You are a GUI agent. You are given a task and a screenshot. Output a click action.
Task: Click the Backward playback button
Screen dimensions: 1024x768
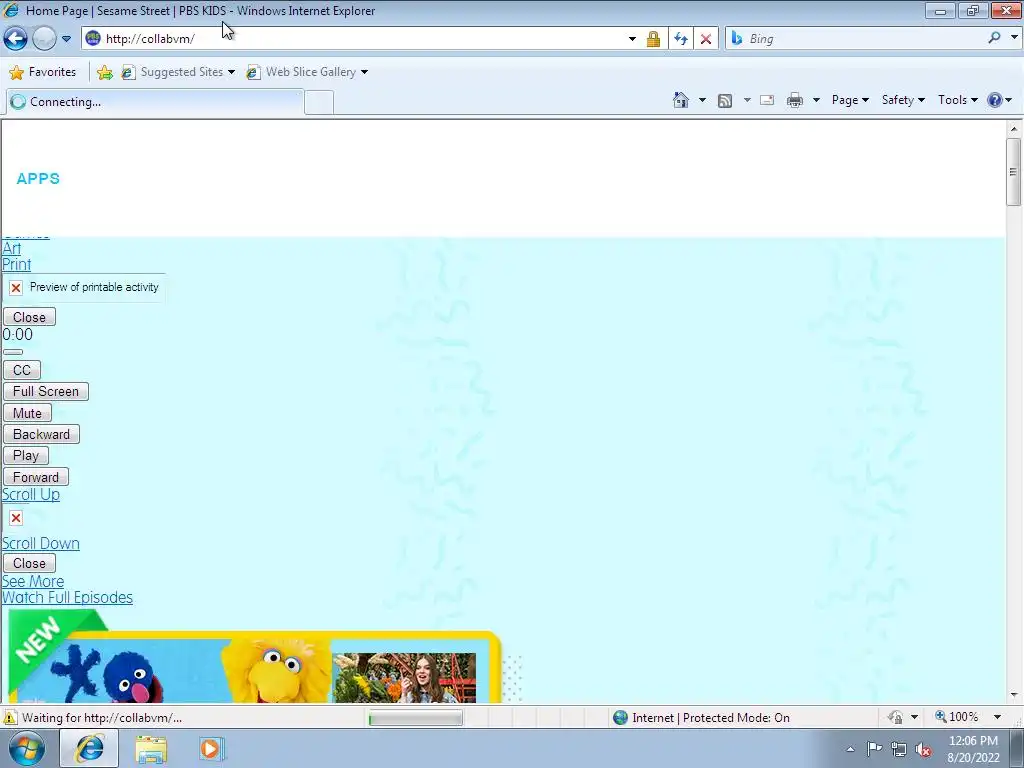[41, 434]
